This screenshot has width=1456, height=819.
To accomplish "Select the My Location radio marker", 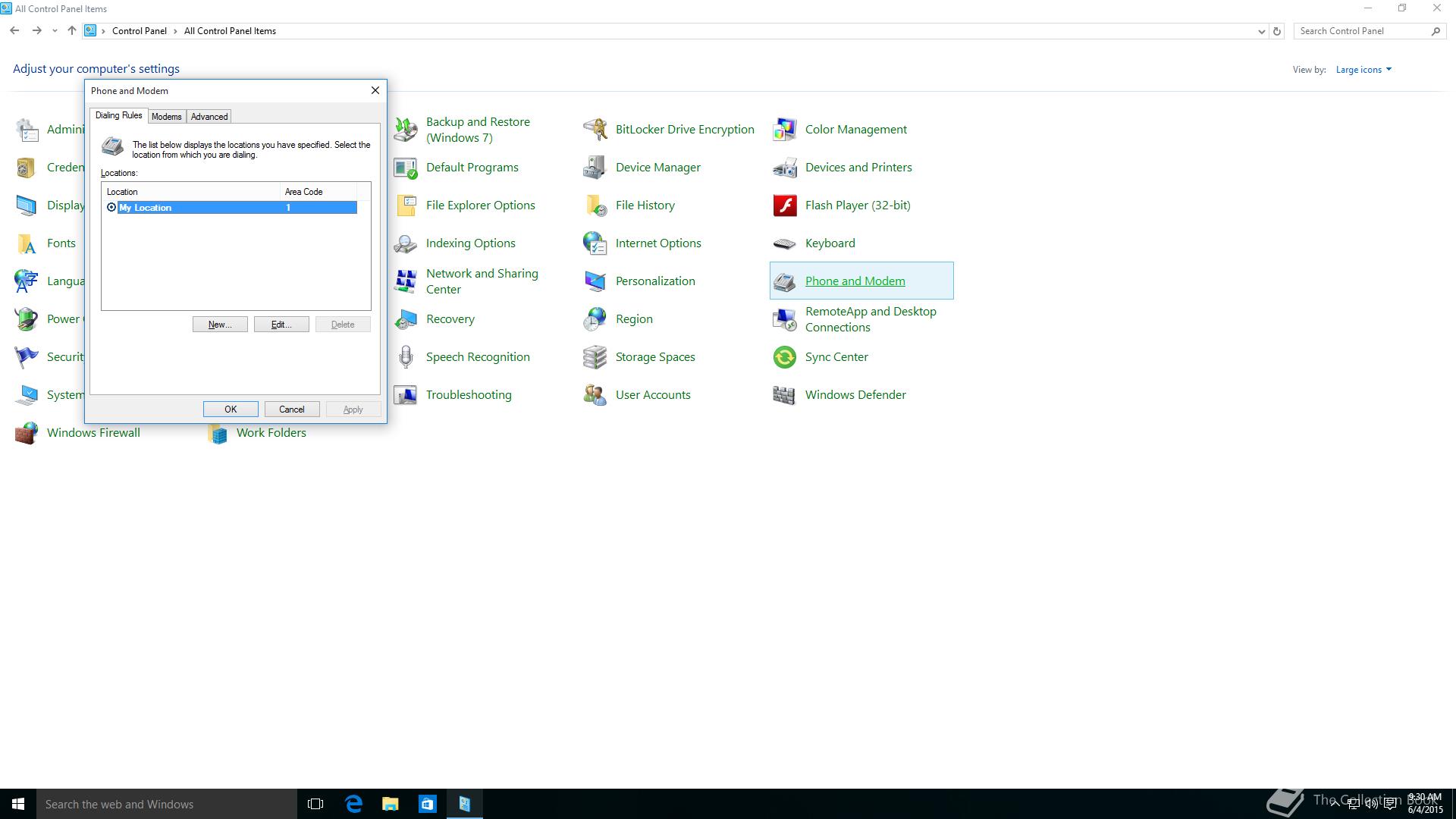I will 111,208.
